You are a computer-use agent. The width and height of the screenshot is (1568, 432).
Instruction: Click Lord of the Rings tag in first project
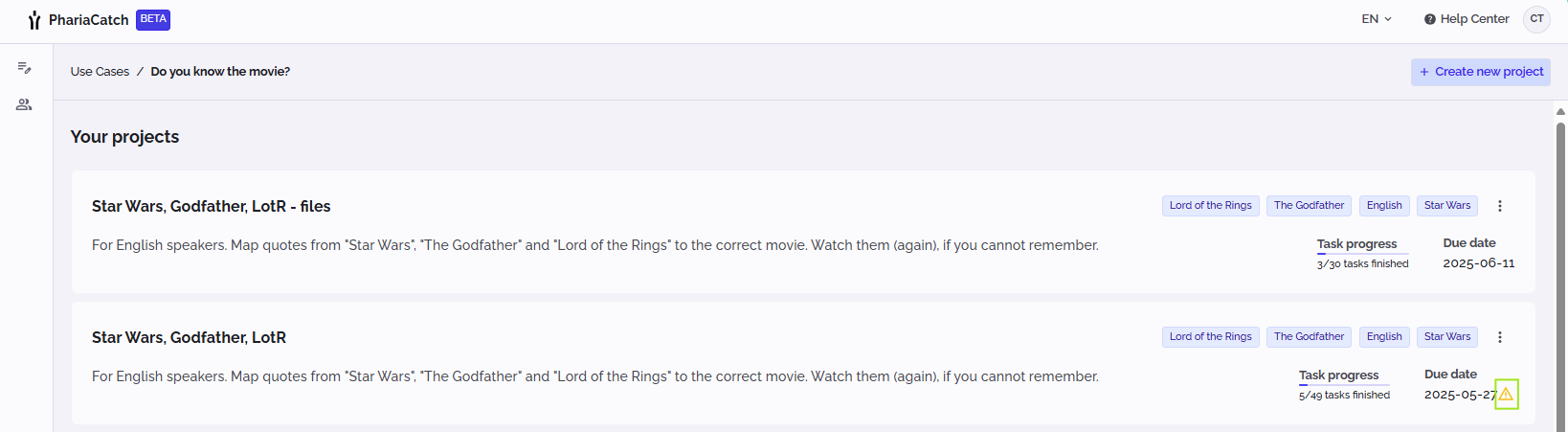[x=1210, y=206]
